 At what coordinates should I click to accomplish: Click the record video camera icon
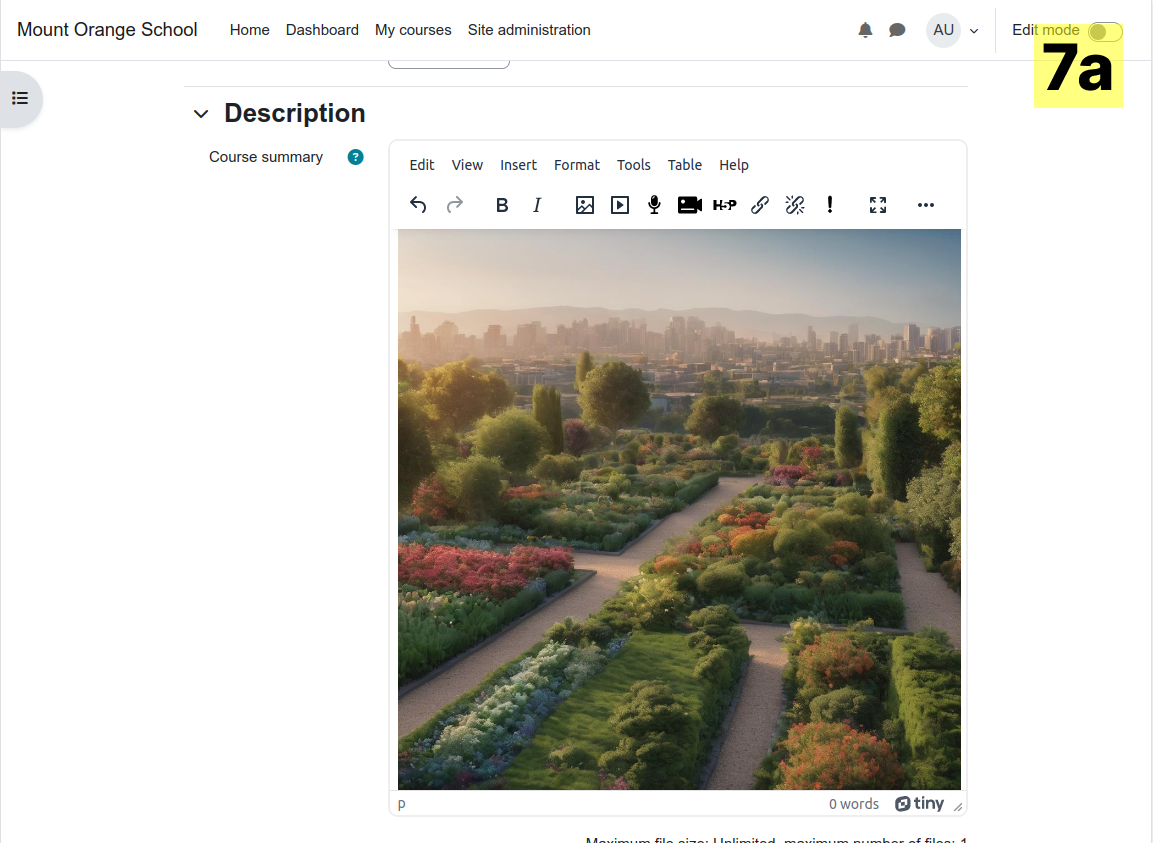(690, 205)
